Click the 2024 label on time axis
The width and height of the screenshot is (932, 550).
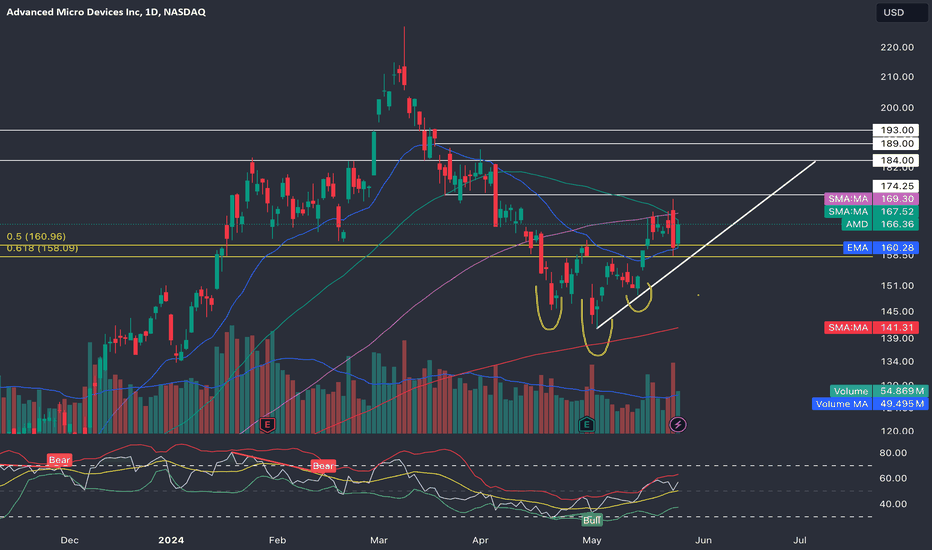coord(171,540)
